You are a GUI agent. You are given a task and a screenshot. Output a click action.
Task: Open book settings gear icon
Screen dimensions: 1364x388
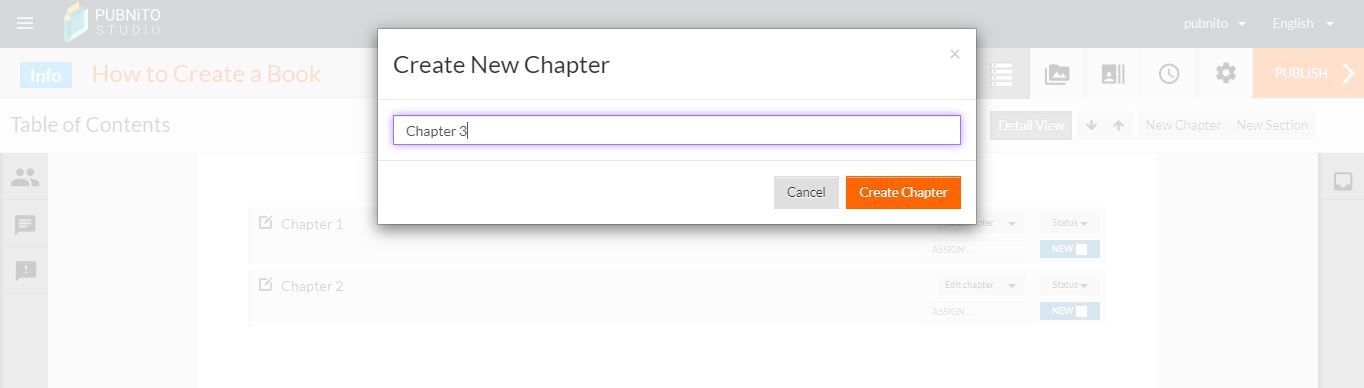coord(1225,73)
